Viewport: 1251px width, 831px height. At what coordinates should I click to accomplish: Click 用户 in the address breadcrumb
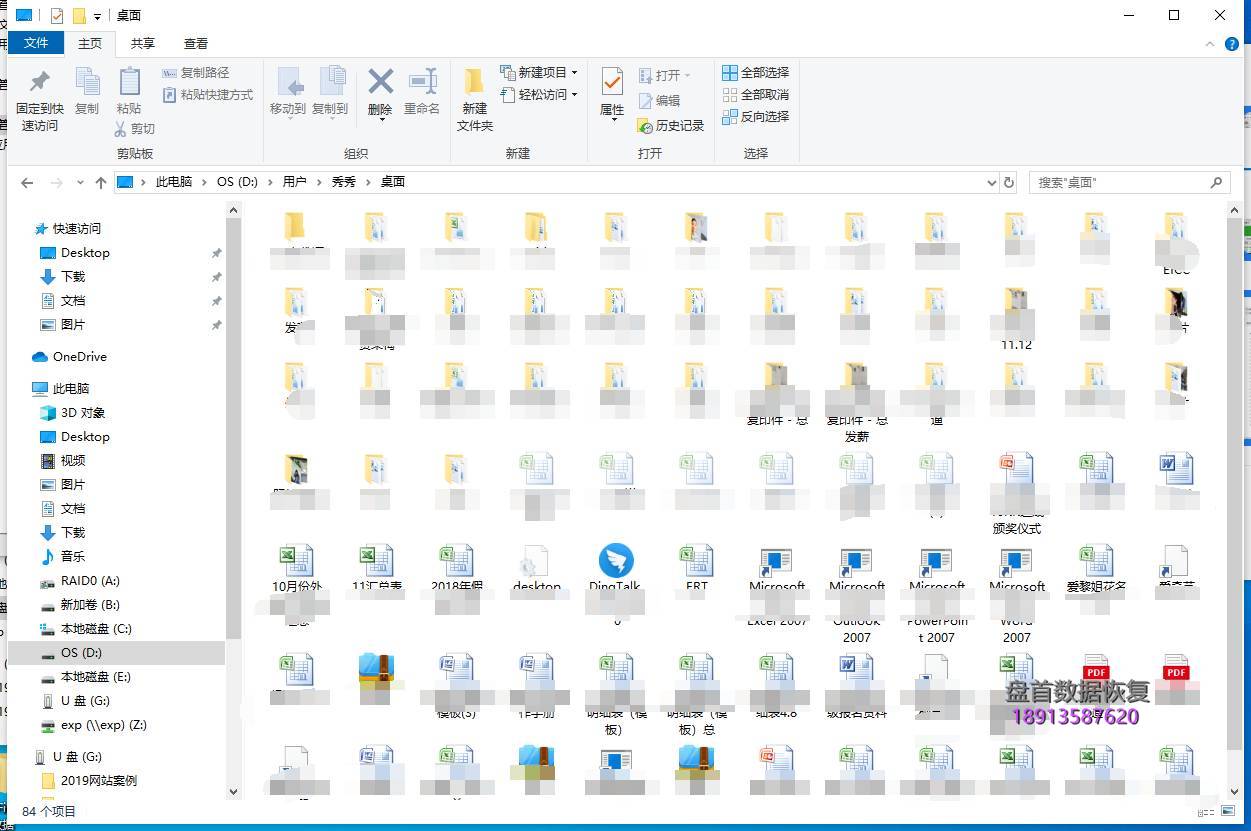(x=294, y=182)
